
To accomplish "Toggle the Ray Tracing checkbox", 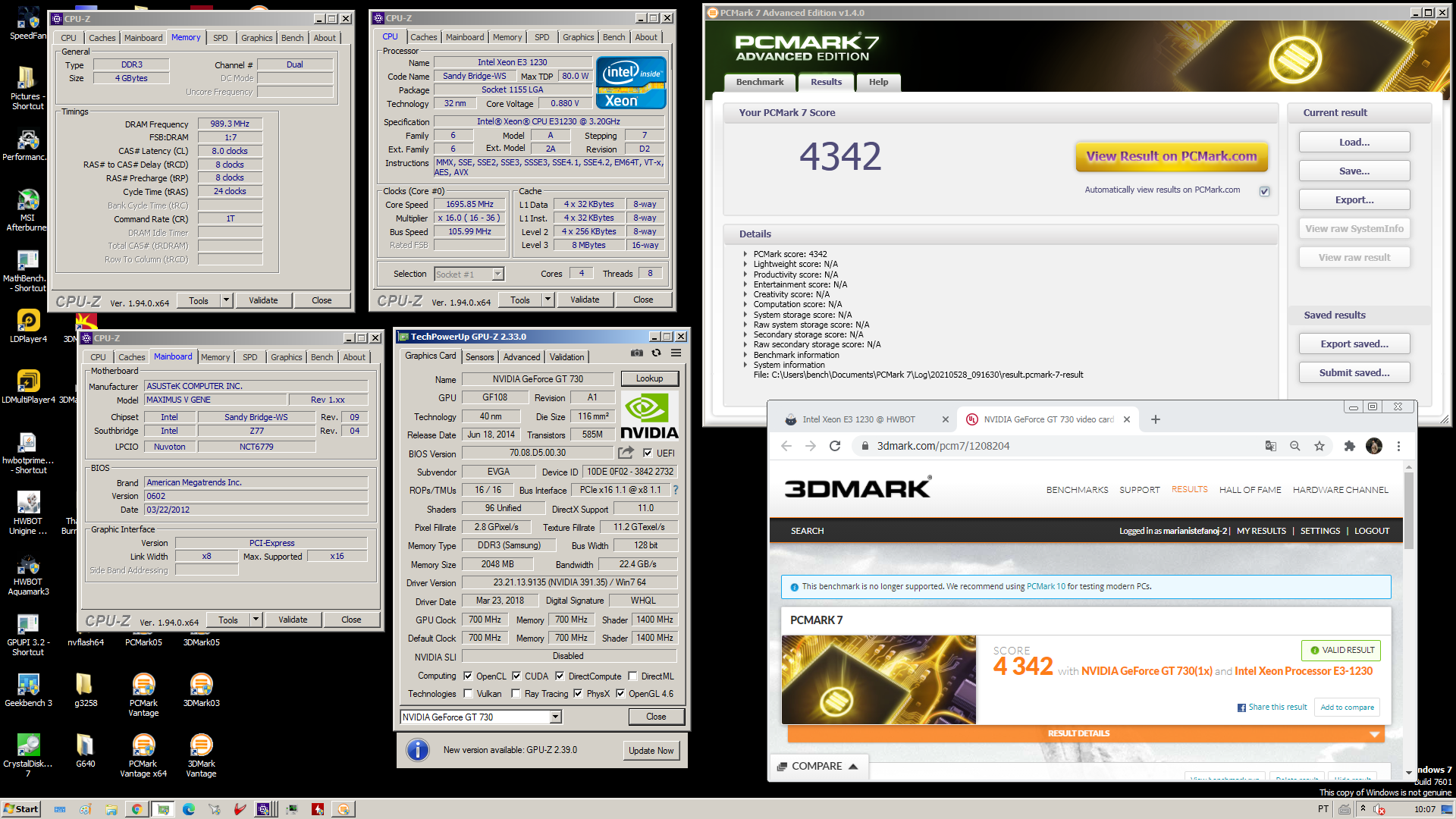I will coord(516,693).
